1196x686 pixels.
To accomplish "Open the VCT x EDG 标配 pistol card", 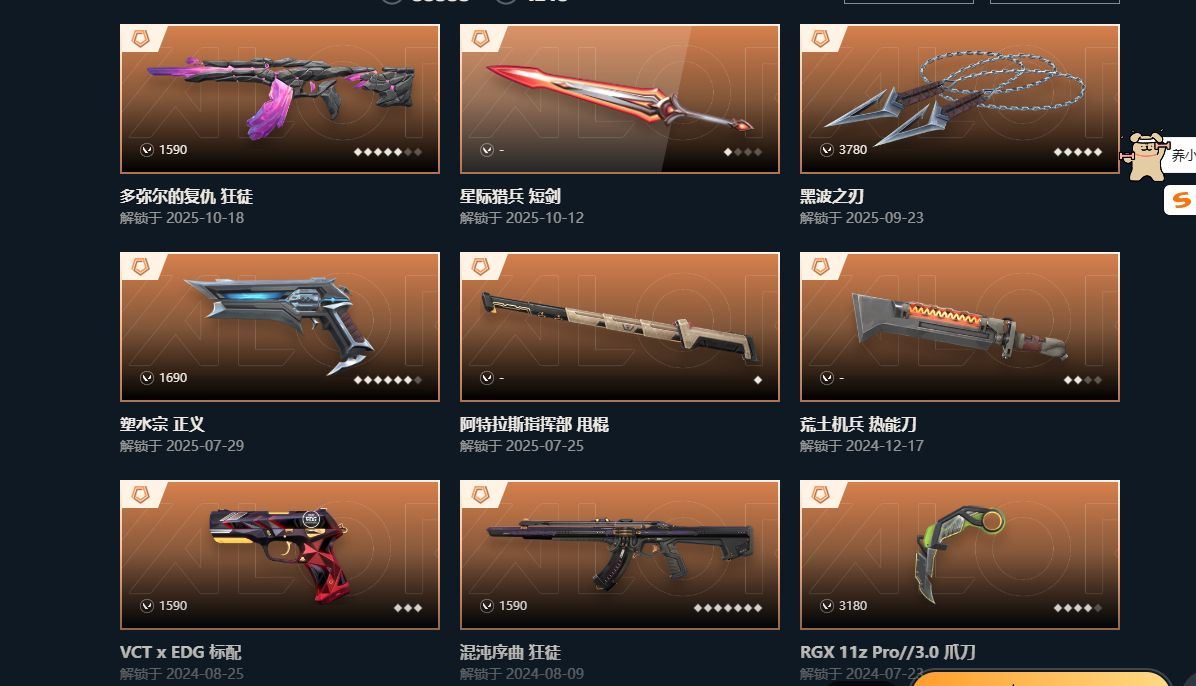I will click(x=280, y=555).
